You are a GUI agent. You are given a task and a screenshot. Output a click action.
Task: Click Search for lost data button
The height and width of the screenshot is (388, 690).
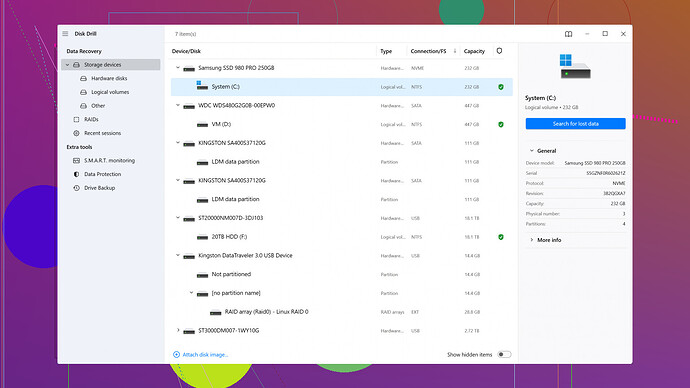575,124
